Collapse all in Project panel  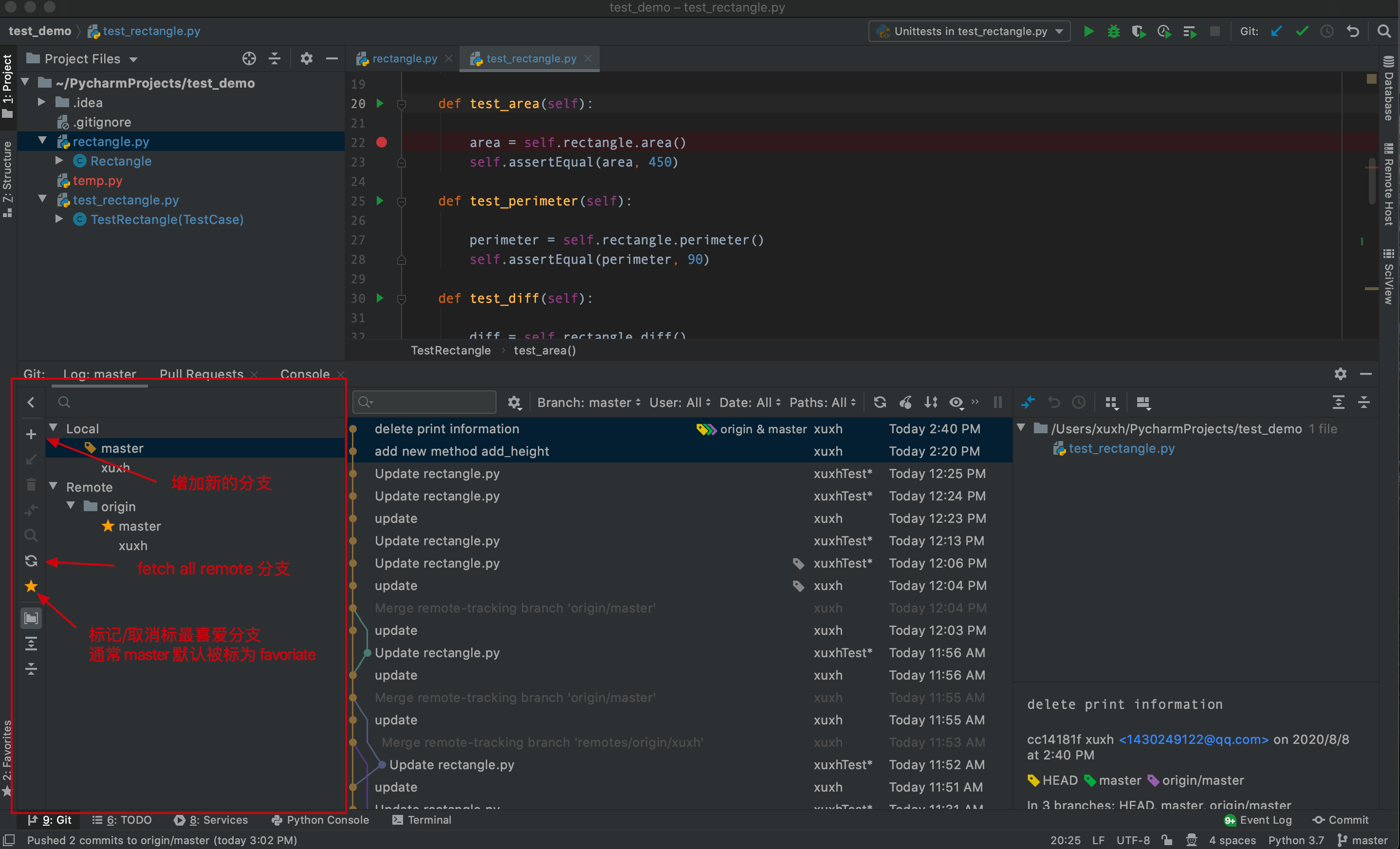(x=275, y=58)
